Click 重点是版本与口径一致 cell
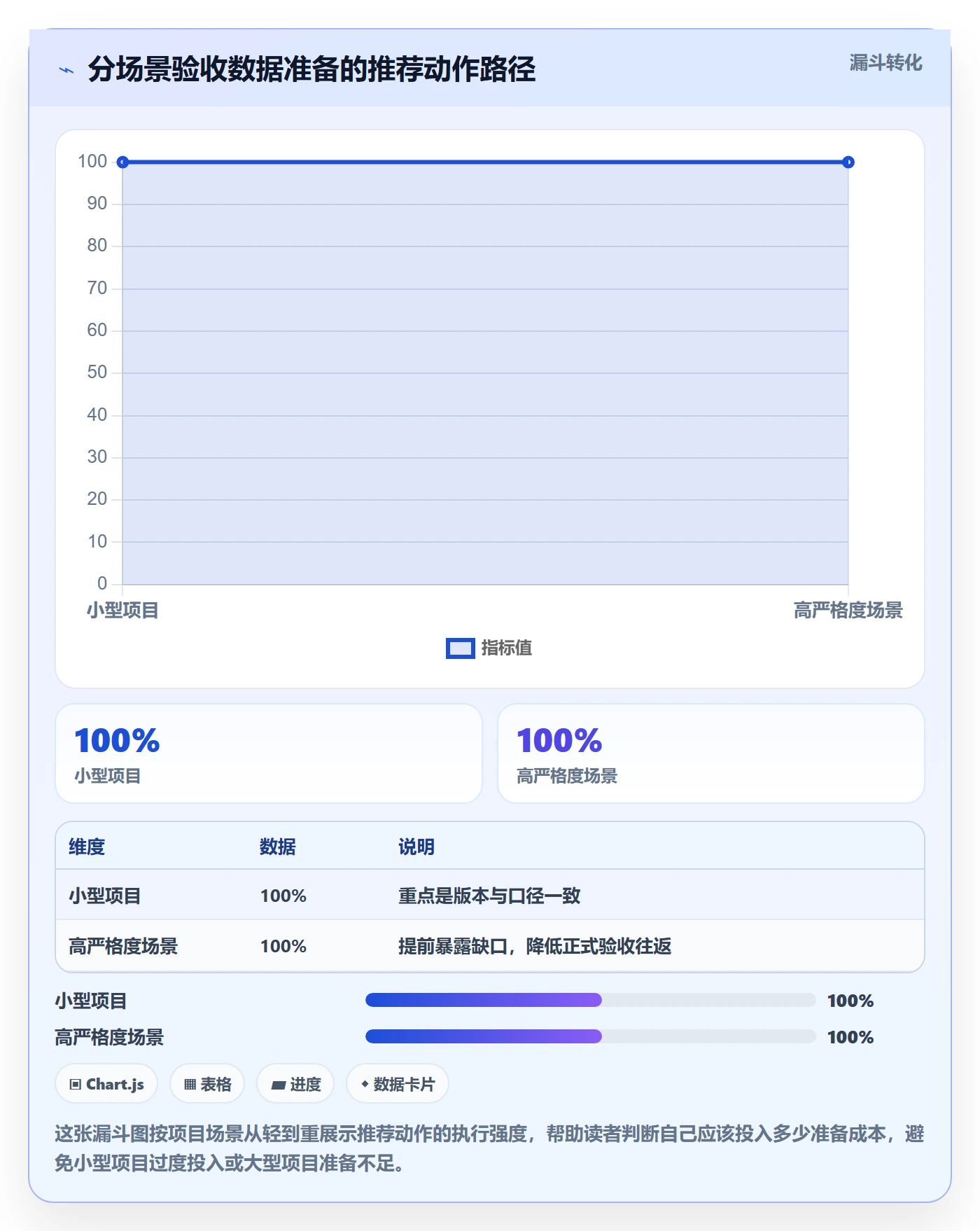The width and height of the screenshot is (980, 1231). tap(489, 896)
